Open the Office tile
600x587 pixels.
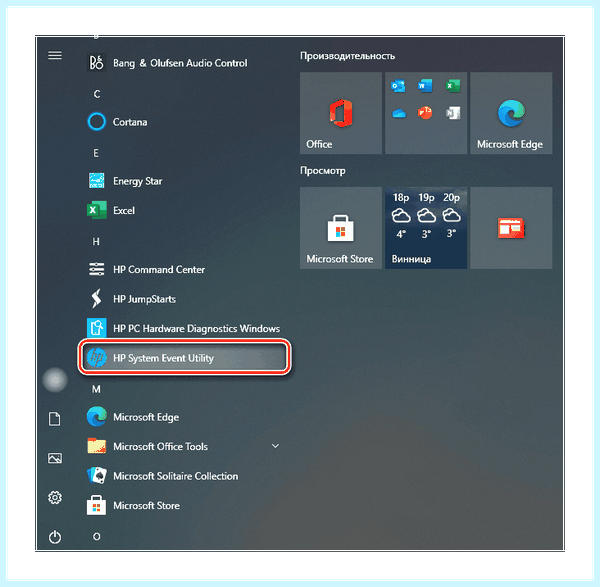coord(341,113)
